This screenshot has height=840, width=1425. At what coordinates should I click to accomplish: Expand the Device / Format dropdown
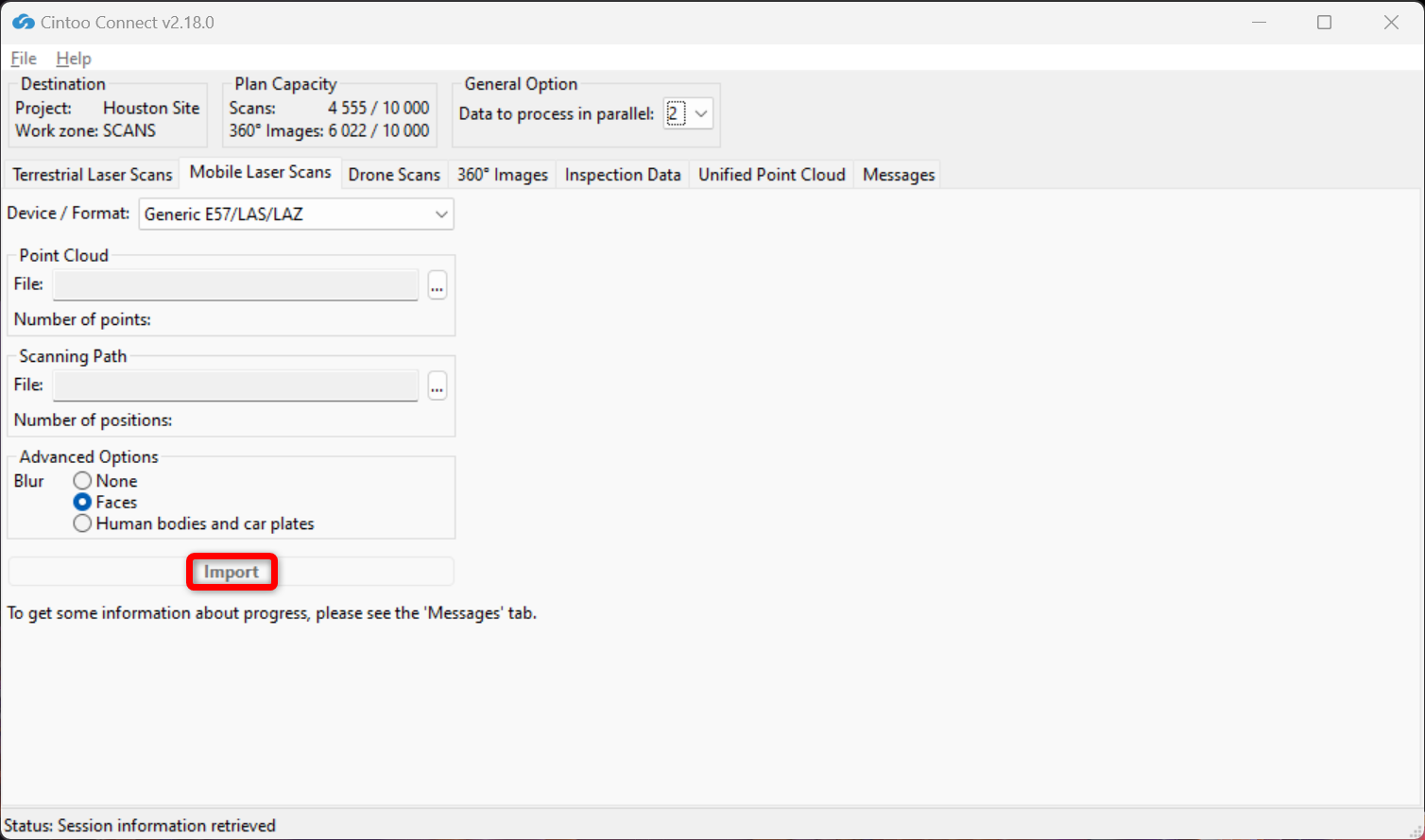pos(297,214)
